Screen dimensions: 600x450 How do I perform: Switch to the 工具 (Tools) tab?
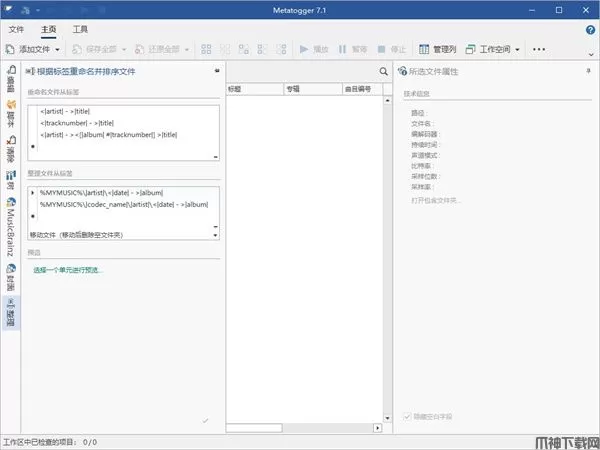[x=80, y=30]
